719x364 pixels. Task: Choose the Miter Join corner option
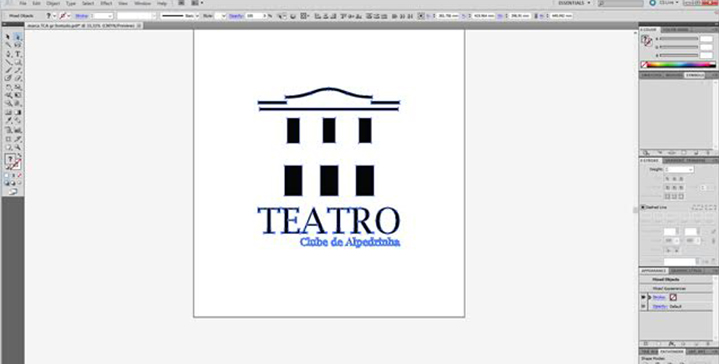(668, 188)
